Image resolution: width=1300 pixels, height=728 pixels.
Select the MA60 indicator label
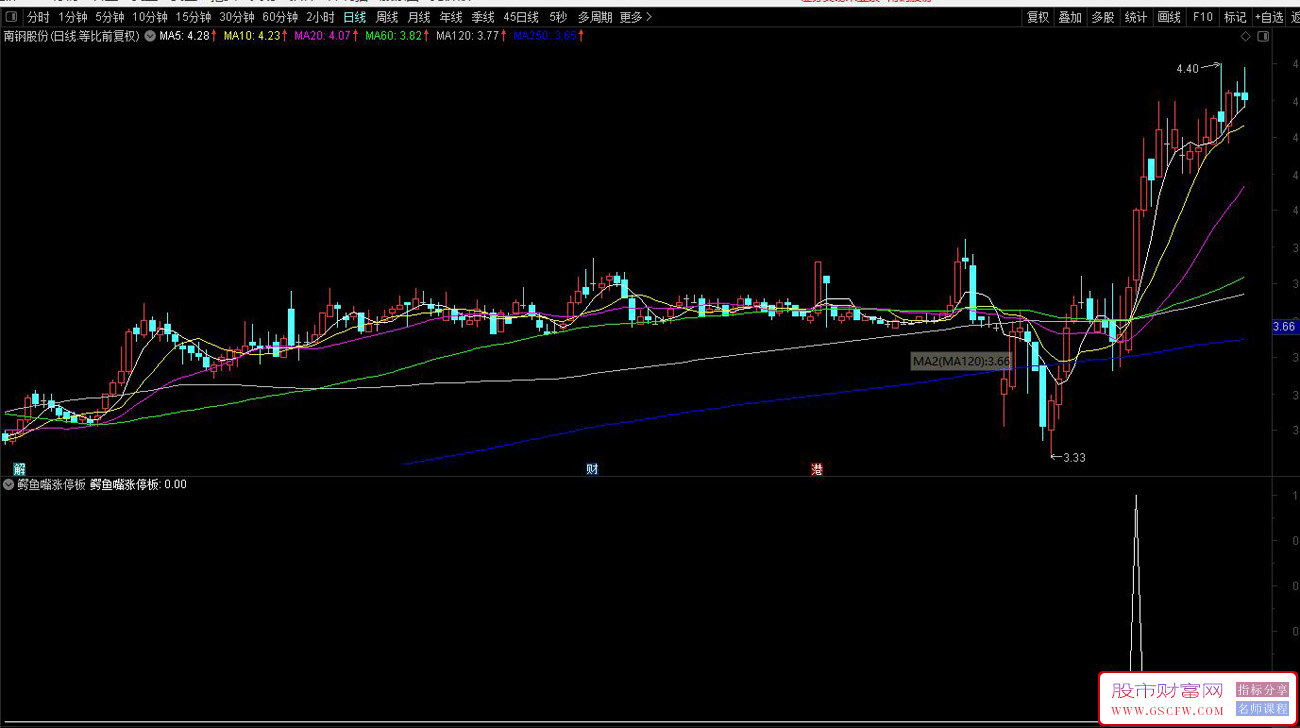click(x=396, y=36)
